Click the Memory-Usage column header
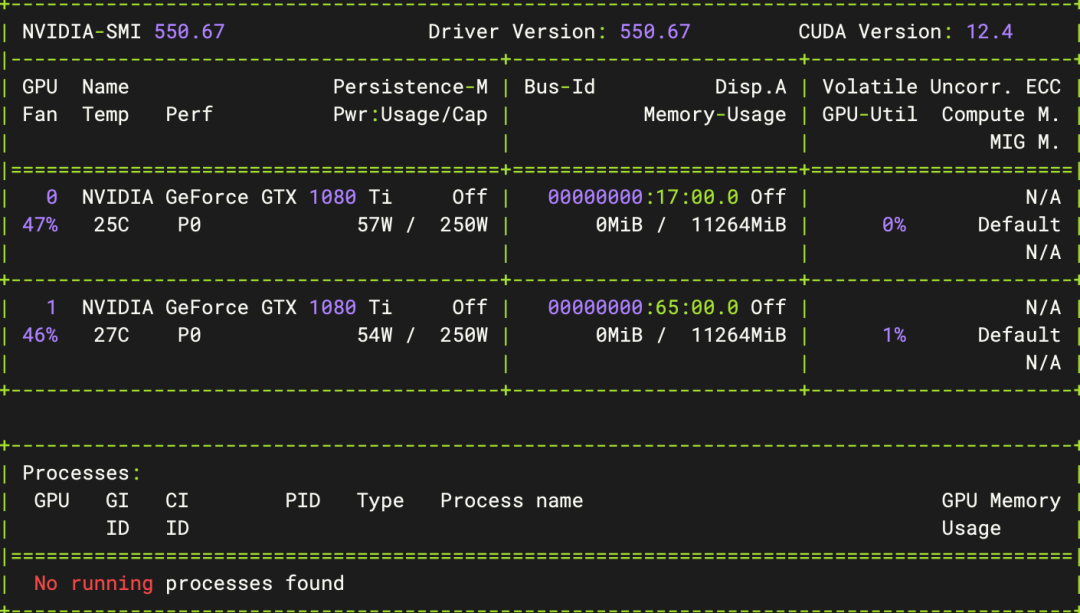Viewport: 1080px width, 613px height. pos(714,115)
